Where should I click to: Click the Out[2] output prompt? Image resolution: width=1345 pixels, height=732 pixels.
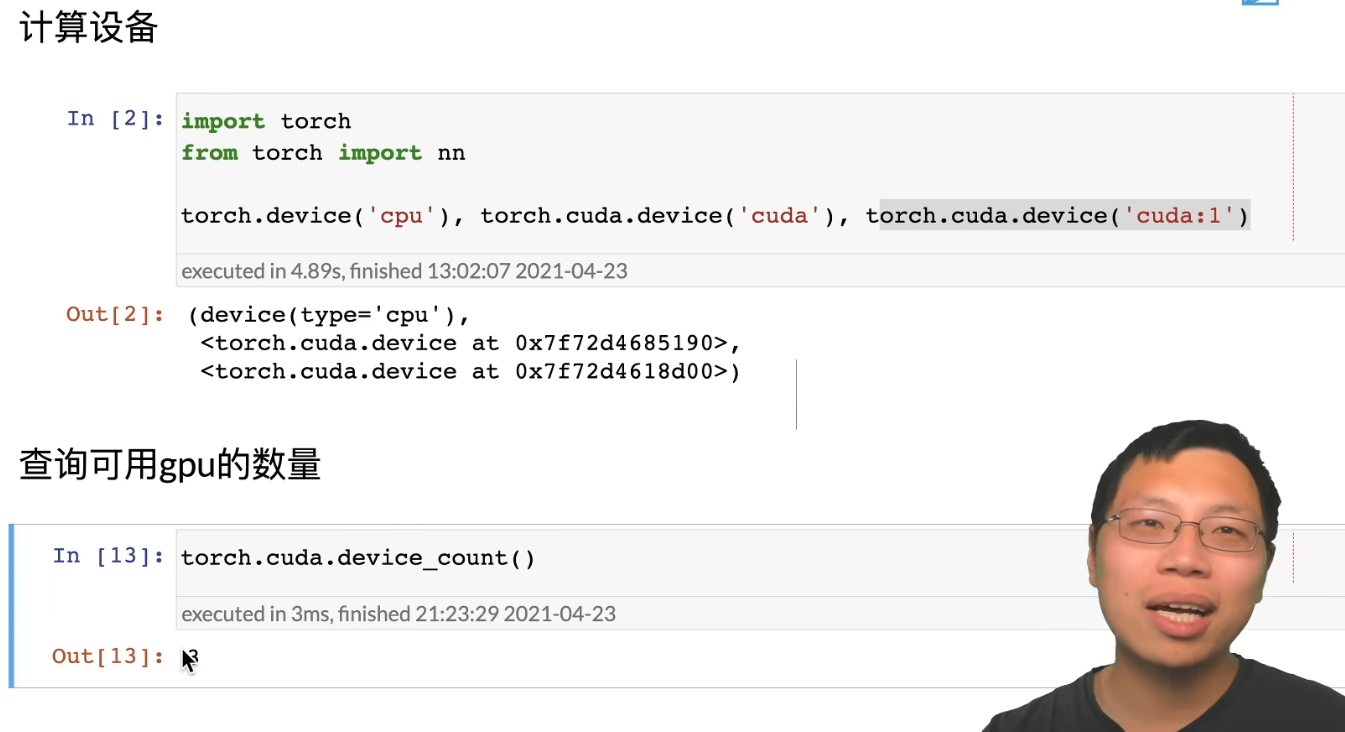(116, 314)
